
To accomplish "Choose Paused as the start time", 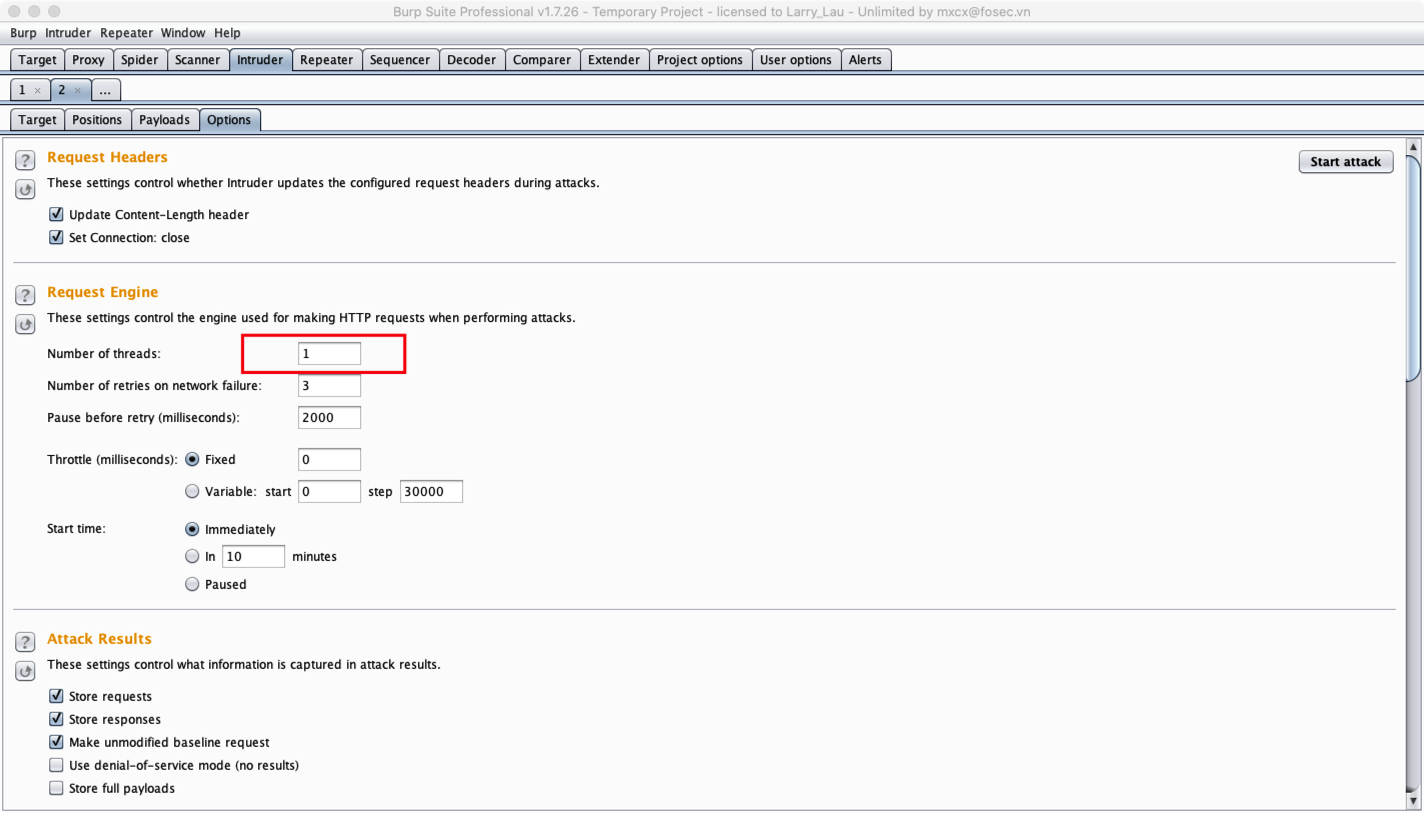I will point(192,584).
